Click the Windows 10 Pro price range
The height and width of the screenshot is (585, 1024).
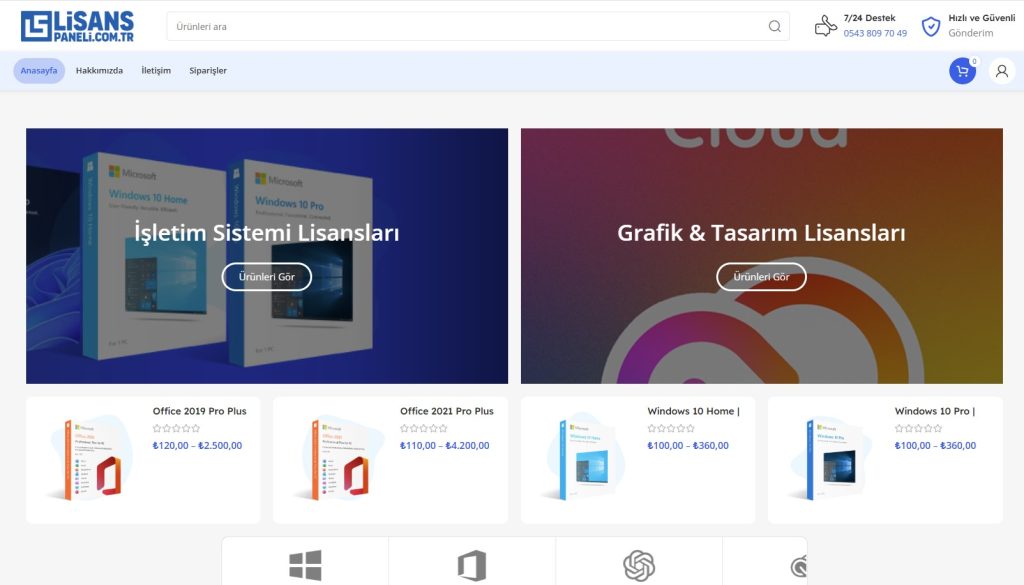[x=935, y=445]
